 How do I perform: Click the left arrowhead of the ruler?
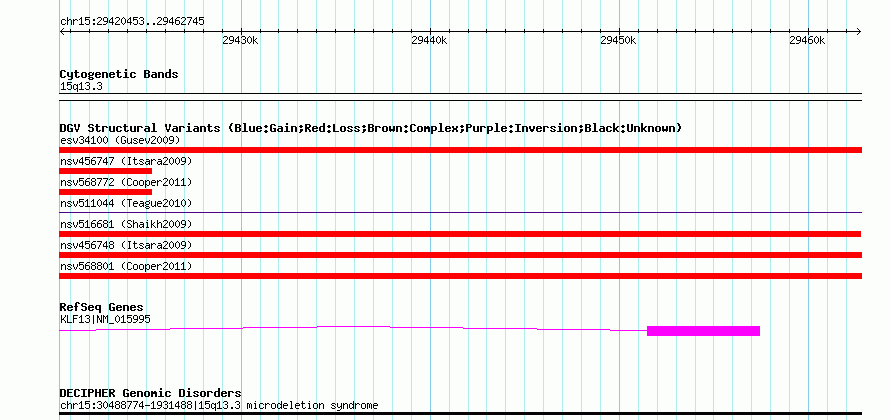tap(63, 31)
